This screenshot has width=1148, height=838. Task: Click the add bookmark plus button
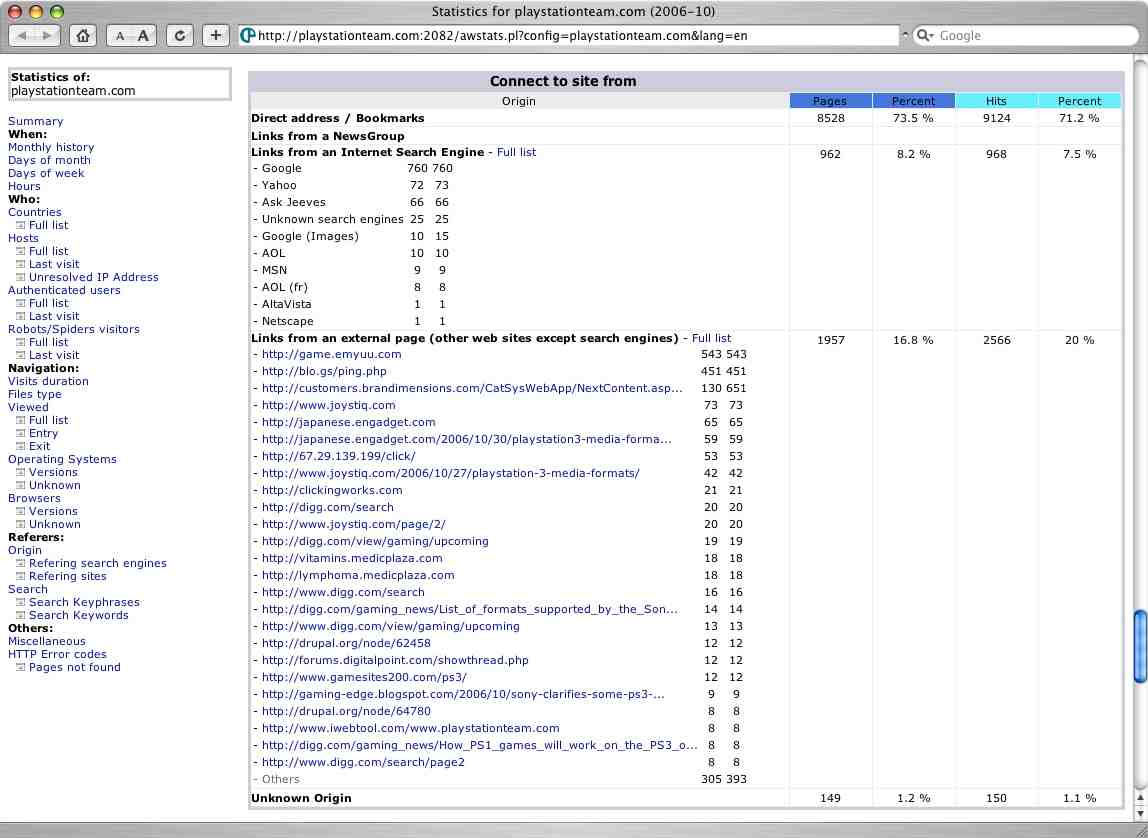click(215, 35)
